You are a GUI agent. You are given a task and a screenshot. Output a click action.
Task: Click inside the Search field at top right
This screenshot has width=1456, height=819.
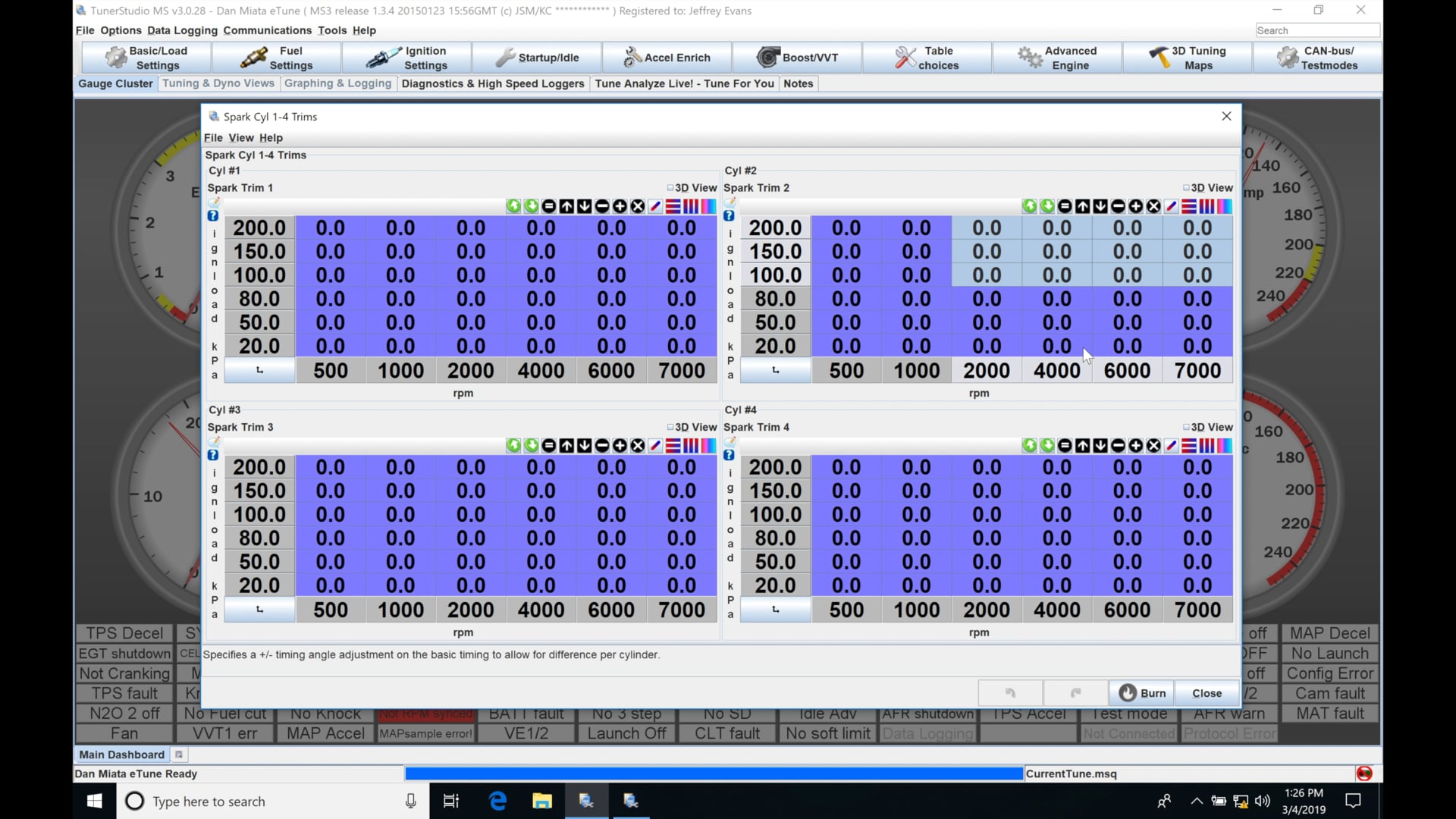click(x=1316, y=30)
